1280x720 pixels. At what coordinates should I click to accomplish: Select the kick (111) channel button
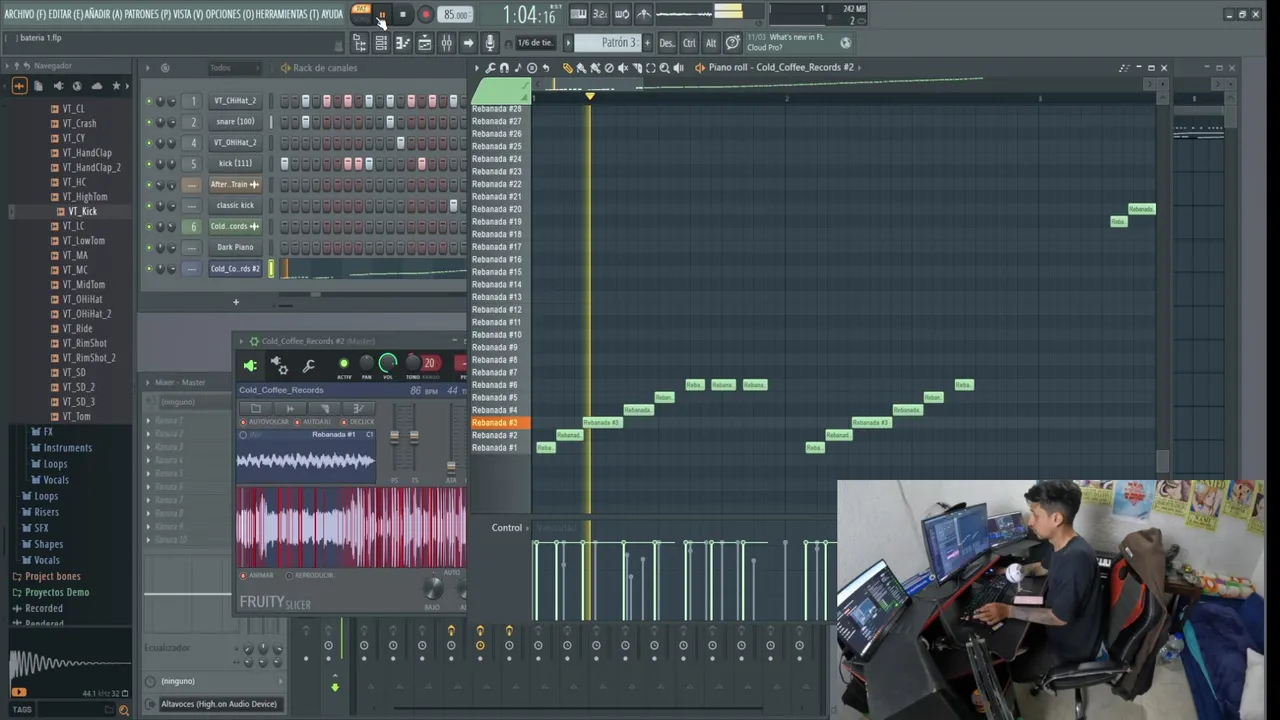pyautogui.click(x=235, y=164)
